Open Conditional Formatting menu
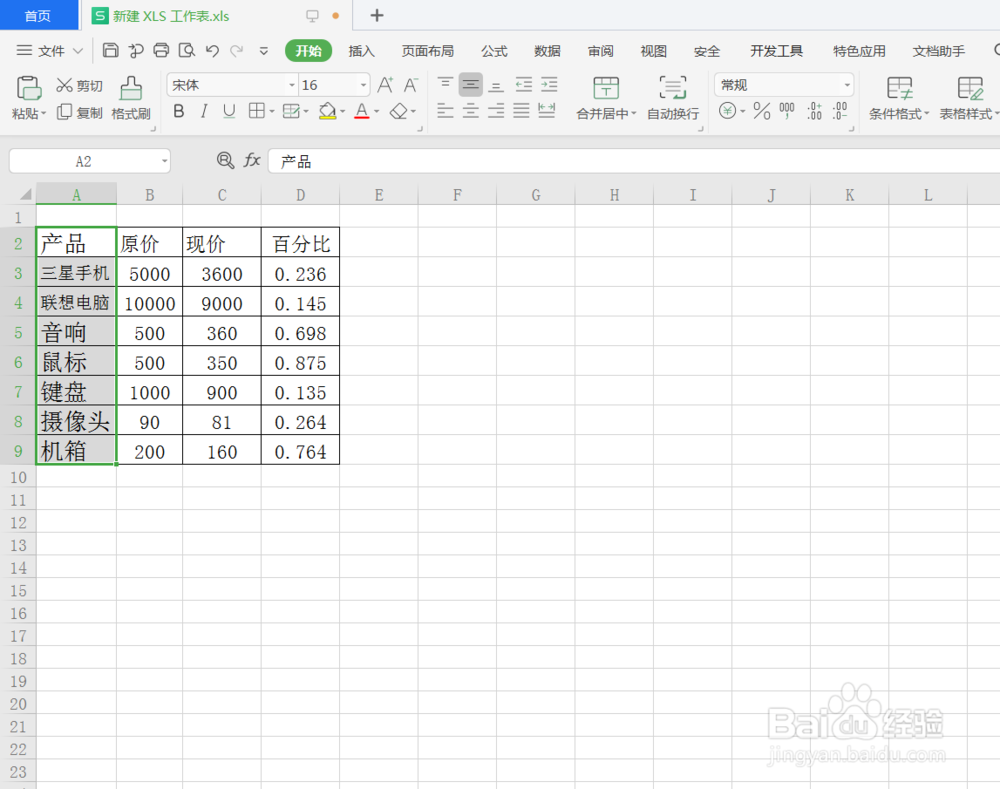Viewport: 1000px width, 789px height. click(899, 98)
